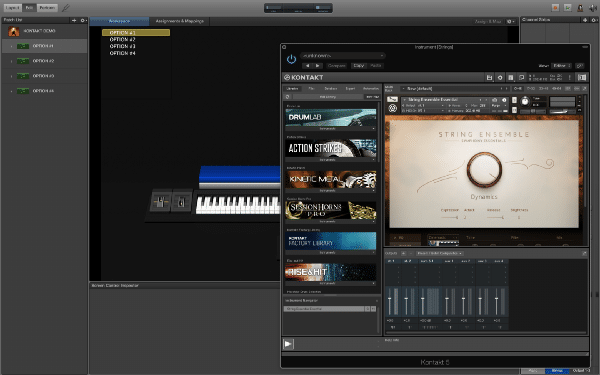The width and height of the screenshot is (600, 375).
Task: Click the Copy button in plugin header
Action: coord(359,66)
